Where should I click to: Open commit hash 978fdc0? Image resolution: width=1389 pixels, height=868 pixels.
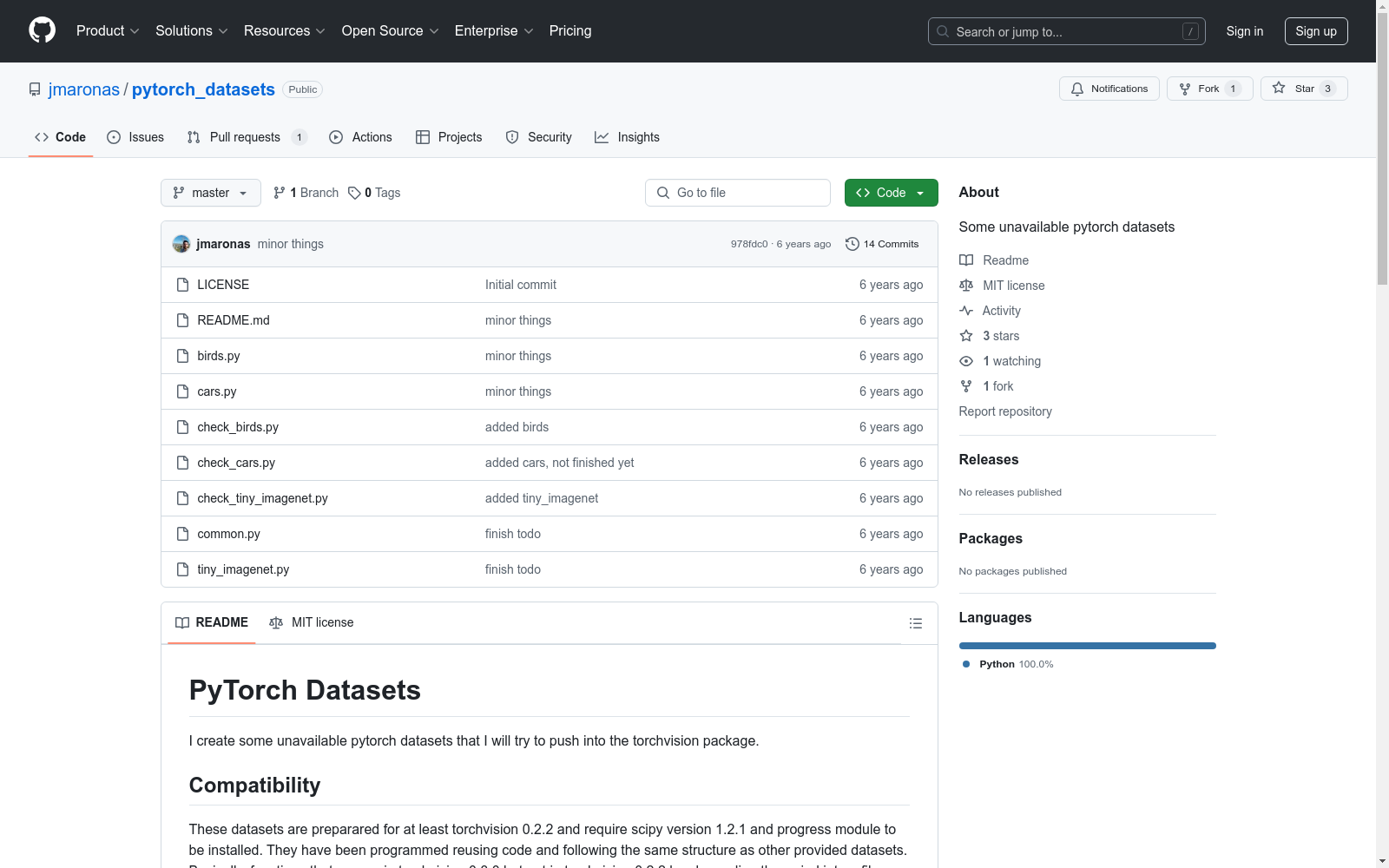point(749,244)
